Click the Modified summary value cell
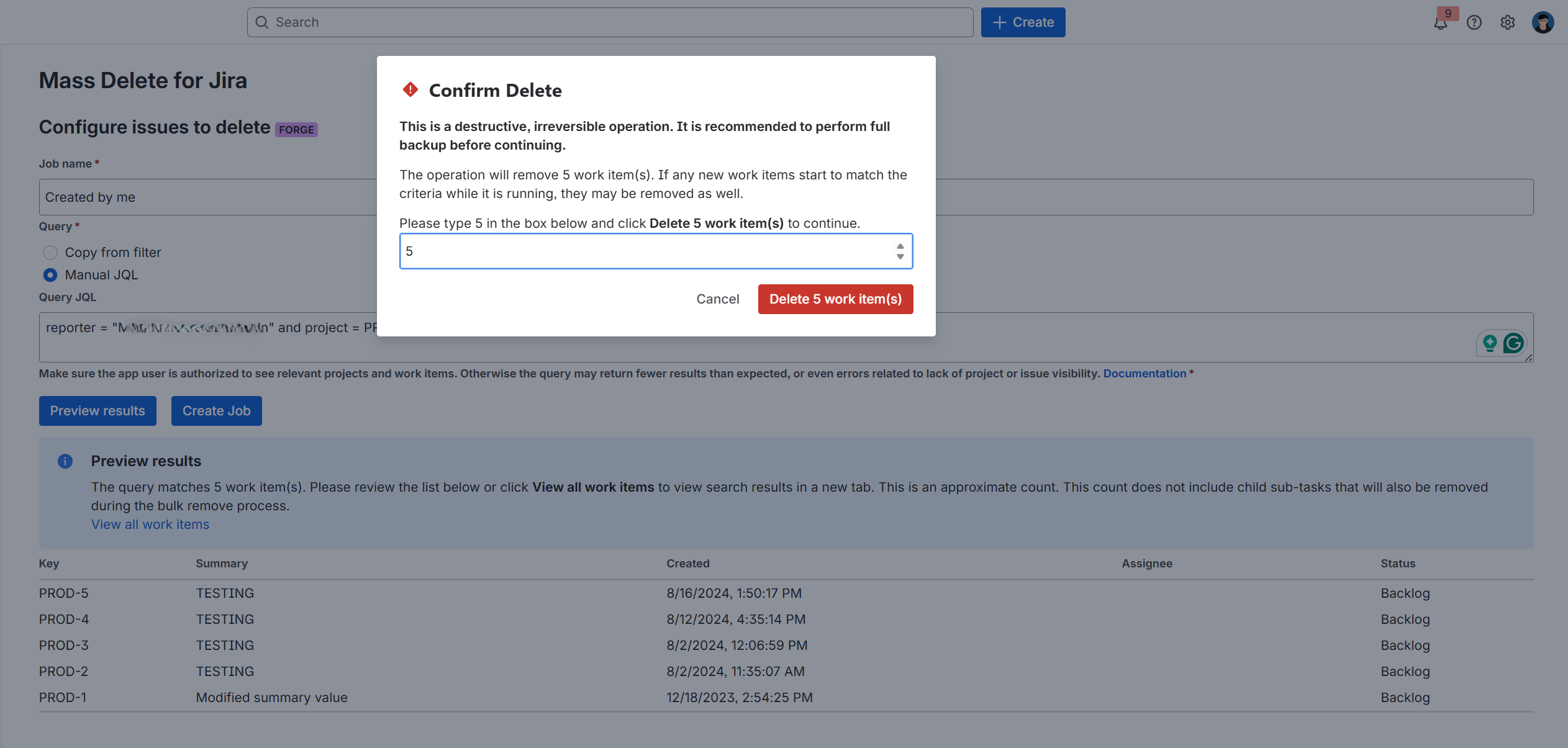Screen dimensions: 1568x748 coord(272,698)
